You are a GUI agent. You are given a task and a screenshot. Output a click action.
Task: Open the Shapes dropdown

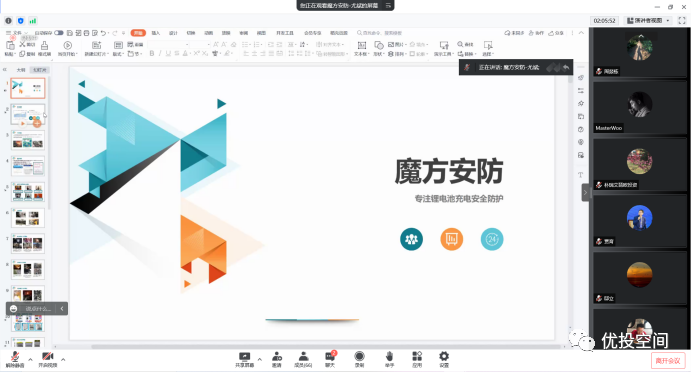(379, 48)
